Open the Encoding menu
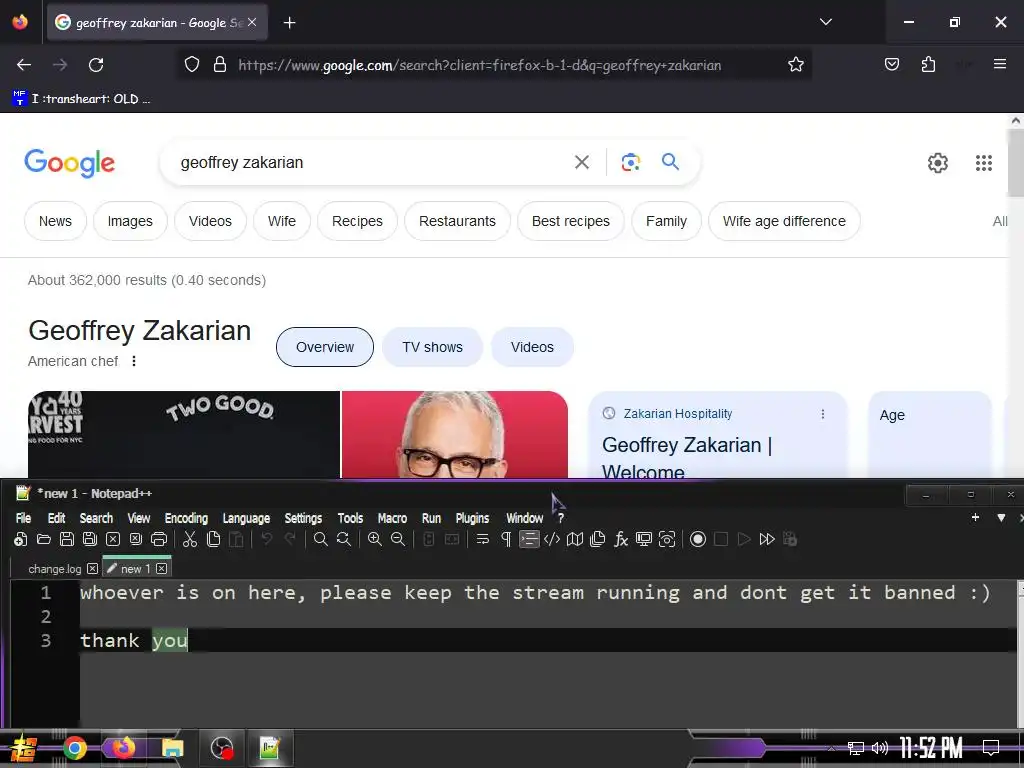 186,518
